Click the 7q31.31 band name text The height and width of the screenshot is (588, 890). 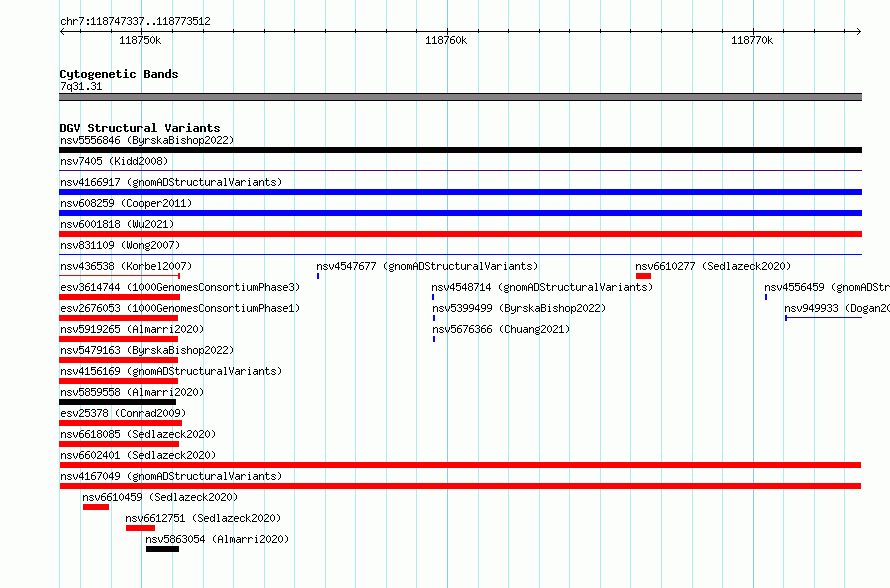(81, 86)
